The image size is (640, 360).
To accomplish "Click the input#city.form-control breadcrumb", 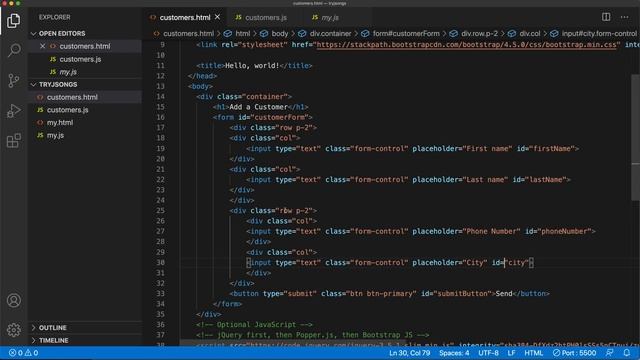I will click(x=593, y=33).
